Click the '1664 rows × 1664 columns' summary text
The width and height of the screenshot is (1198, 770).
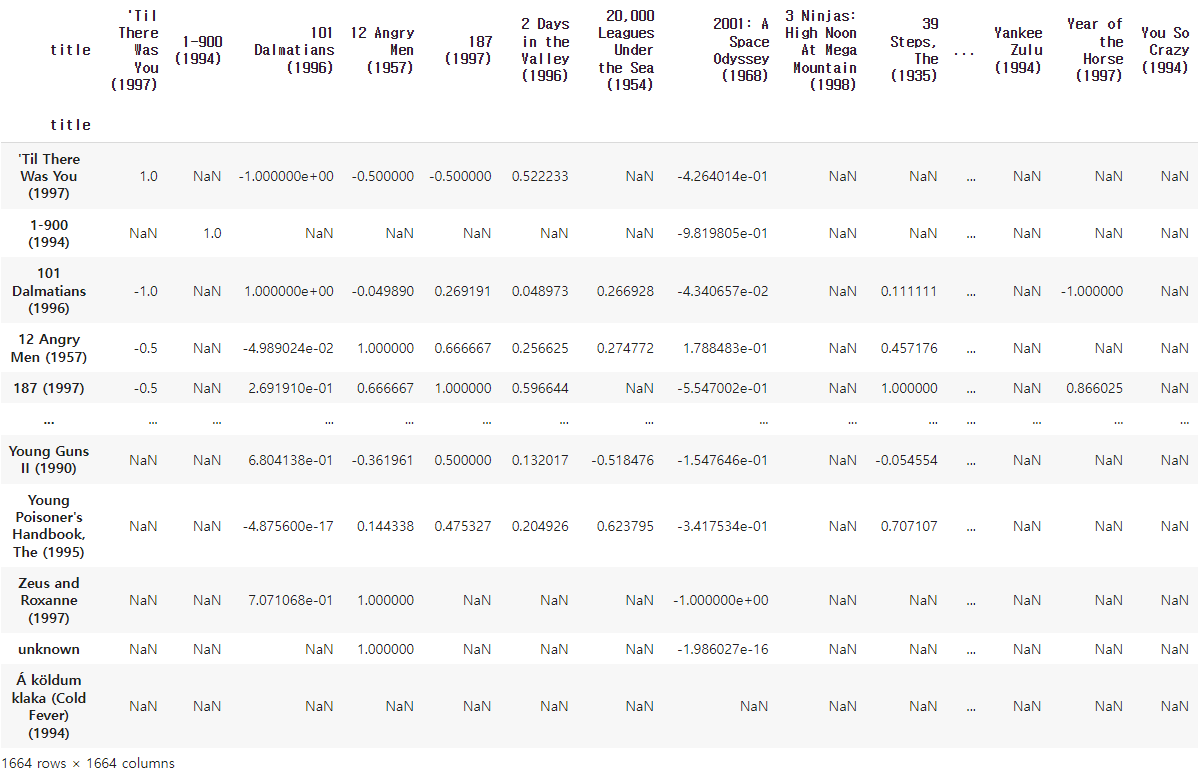click(x=87, y=762)
